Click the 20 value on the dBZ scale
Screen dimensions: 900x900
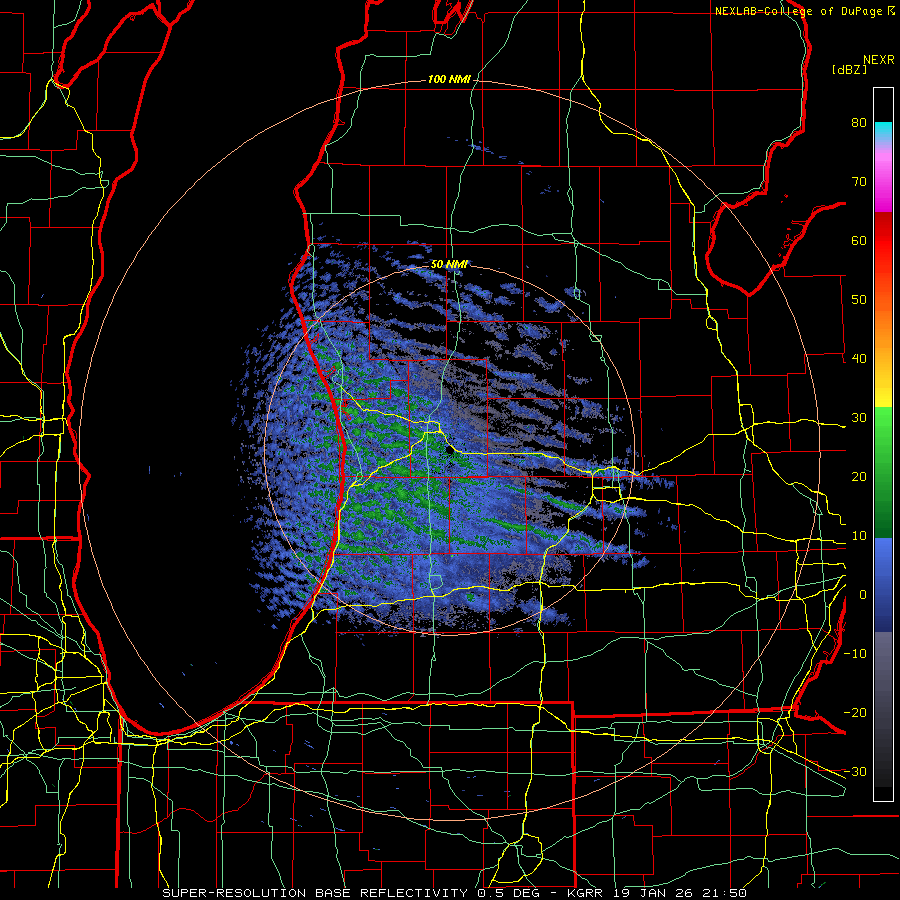[x=859, y=476]
